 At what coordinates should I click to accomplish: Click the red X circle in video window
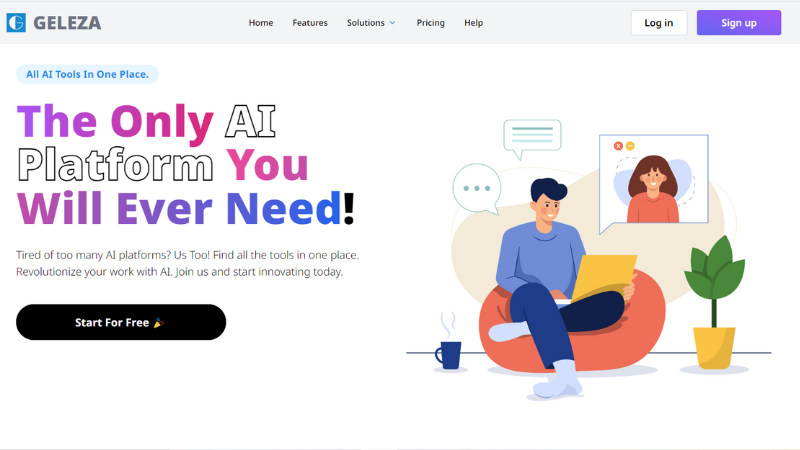(x=618, y=146)
